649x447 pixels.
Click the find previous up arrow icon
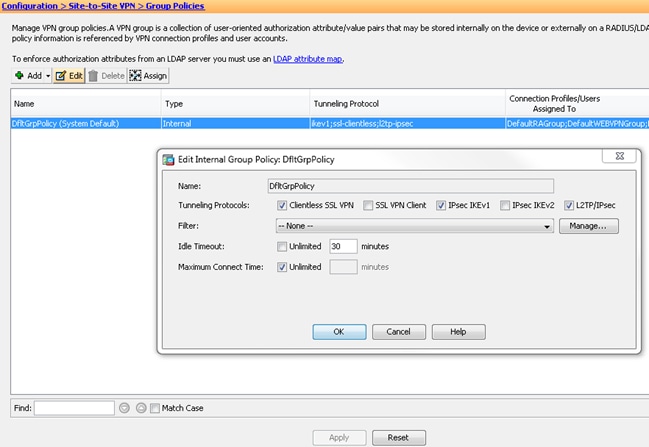coord(141,408)
